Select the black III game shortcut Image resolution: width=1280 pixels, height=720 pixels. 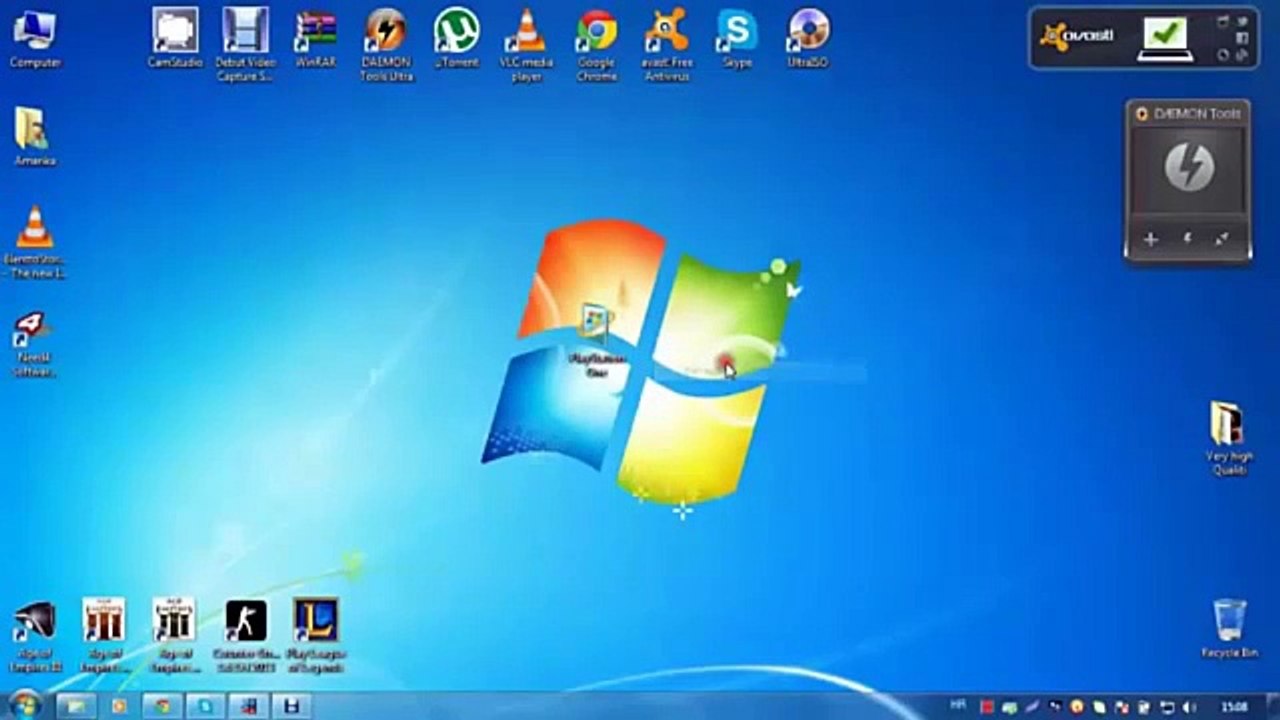point(175,634)
